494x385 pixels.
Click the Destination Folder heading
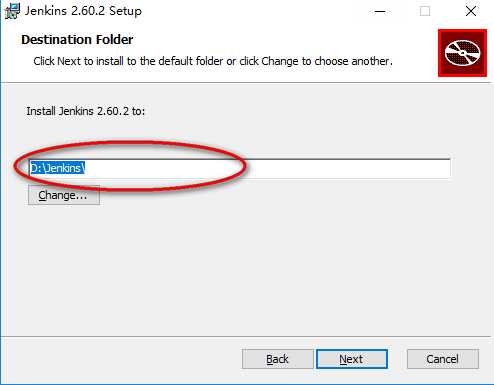[77, 40]
